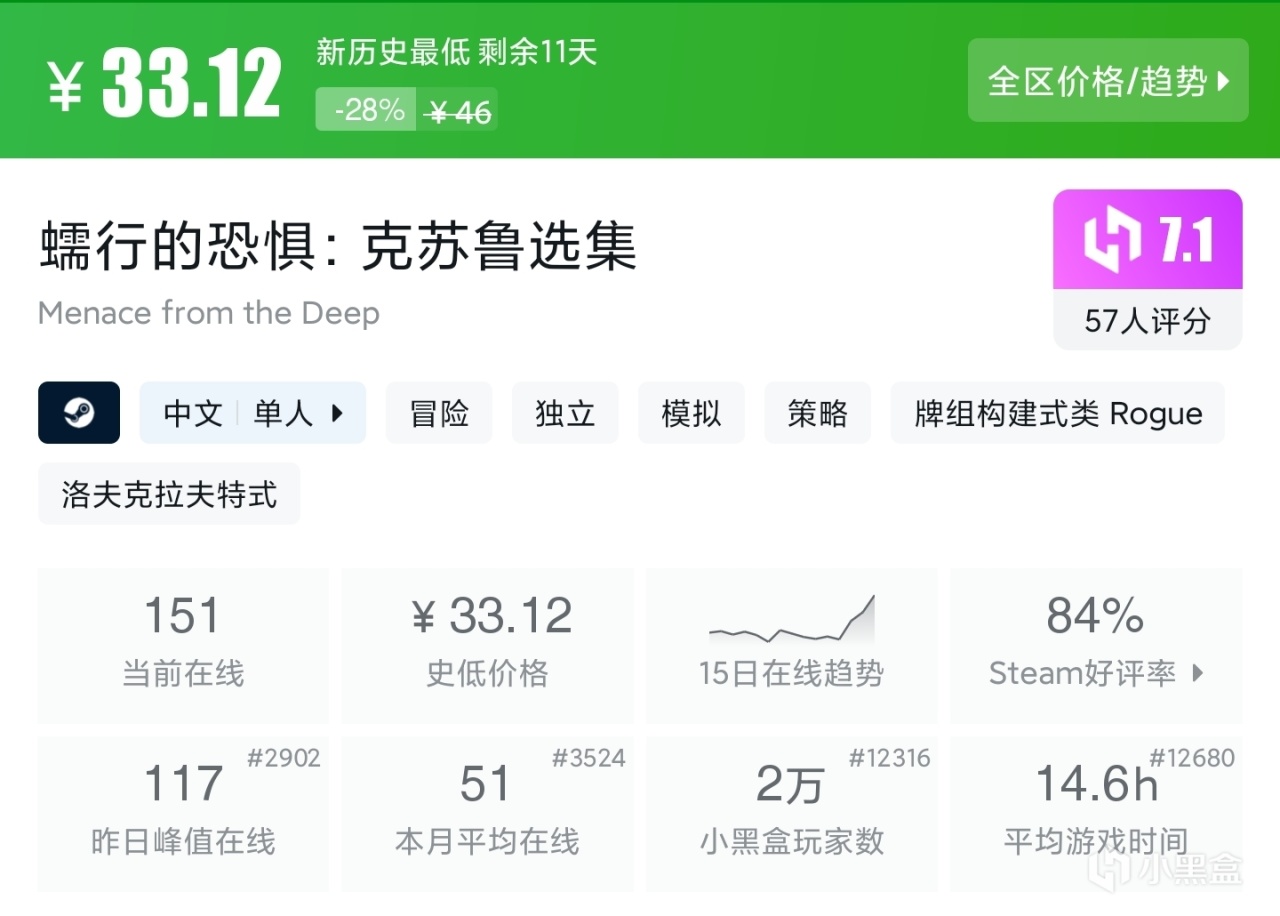Viewport: 1280px width, 916px height.
Task: Select the 冒险 adventure tag
Action: coord(439,412)
